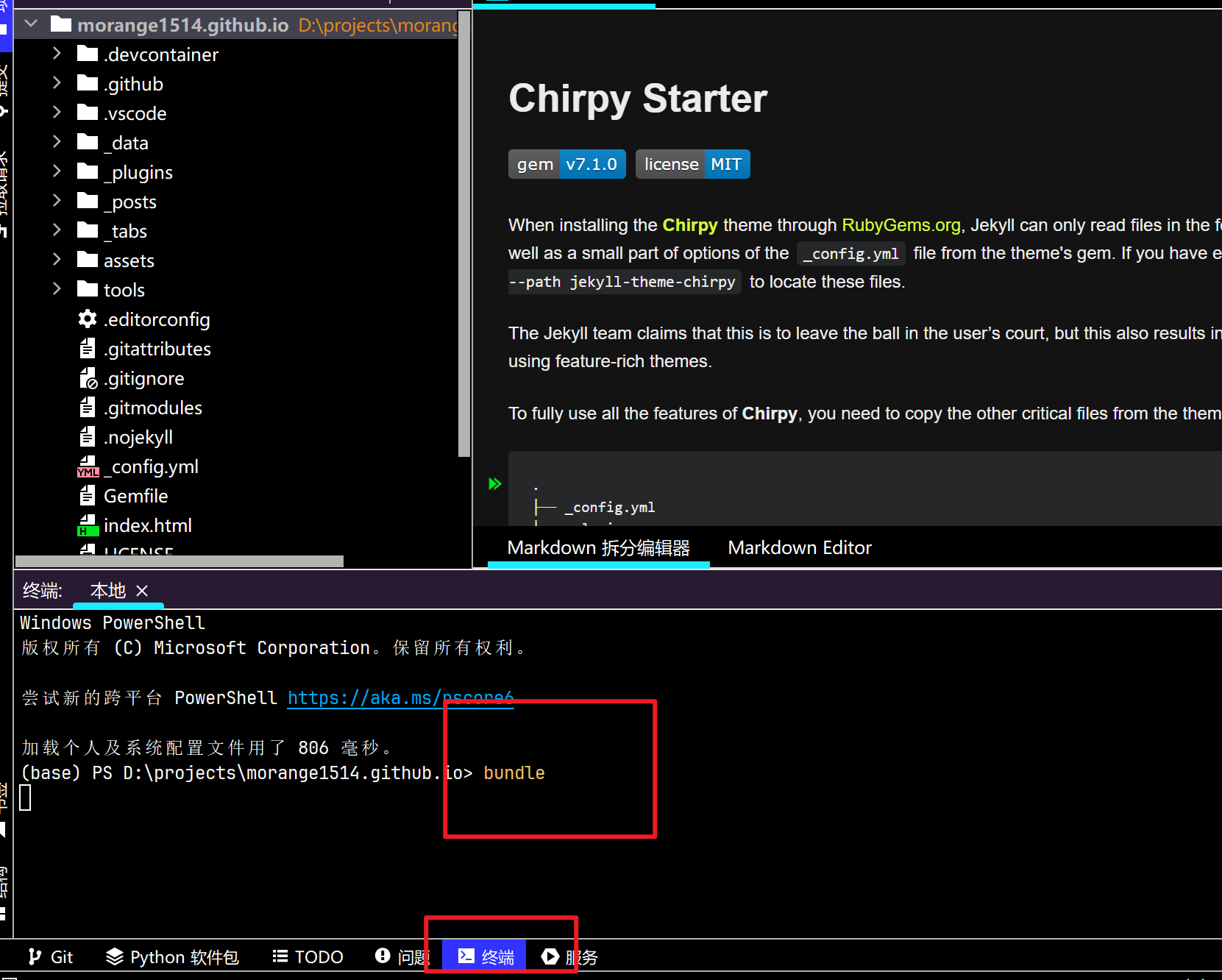Click the green run gutter arrows
The height and width of the screenshot is (980, 1222).
(495, 483)
